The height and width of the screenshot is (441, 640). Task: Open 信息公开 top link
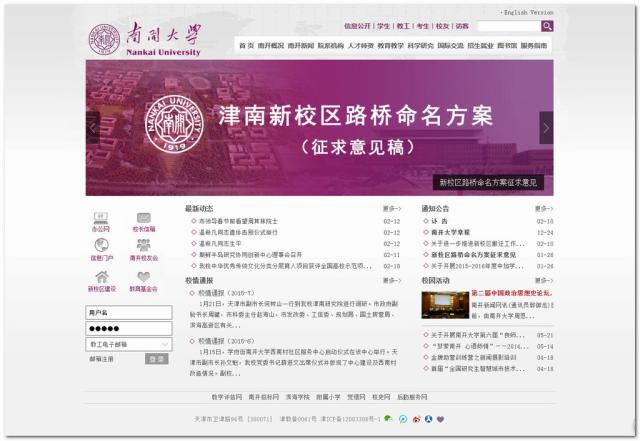[x=357, y=26]
